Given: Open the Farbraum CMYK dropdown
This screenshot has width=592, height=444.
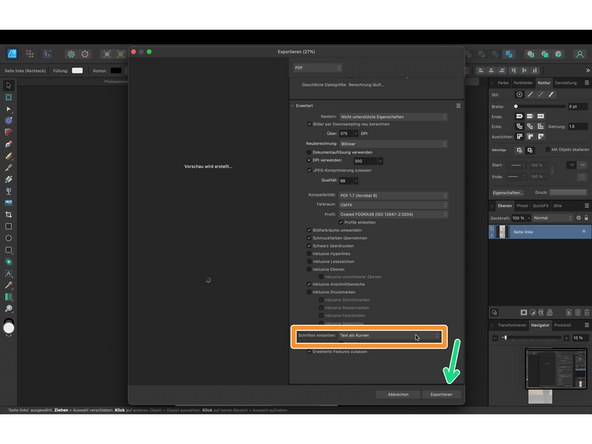Looking at the screenshot, I should pyautogui.click(x=393, y=205).
